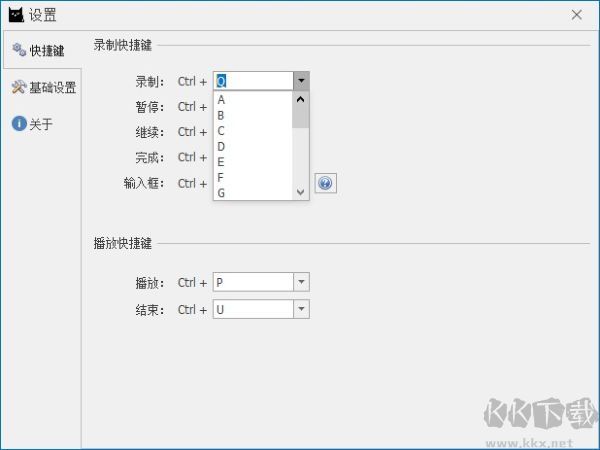This screenshot has width=600, height=450.
Task: Click the blue info icon beside 关于
Action: pos(18,124)
